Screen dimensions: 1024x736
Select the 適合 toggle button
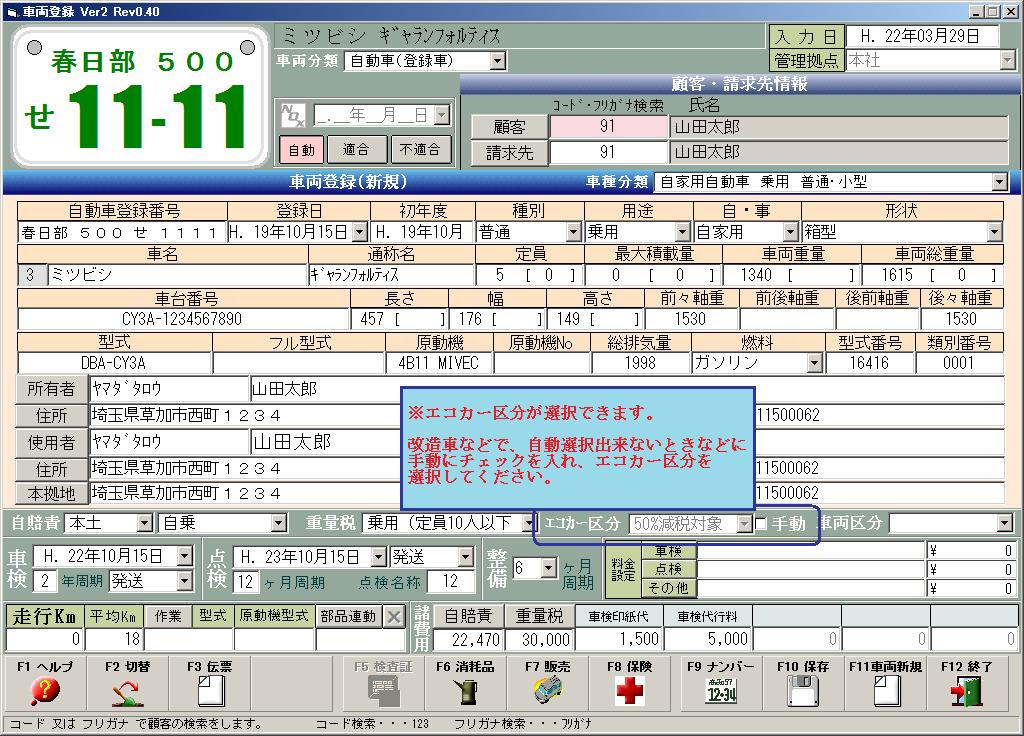click(x=356, y=150)
